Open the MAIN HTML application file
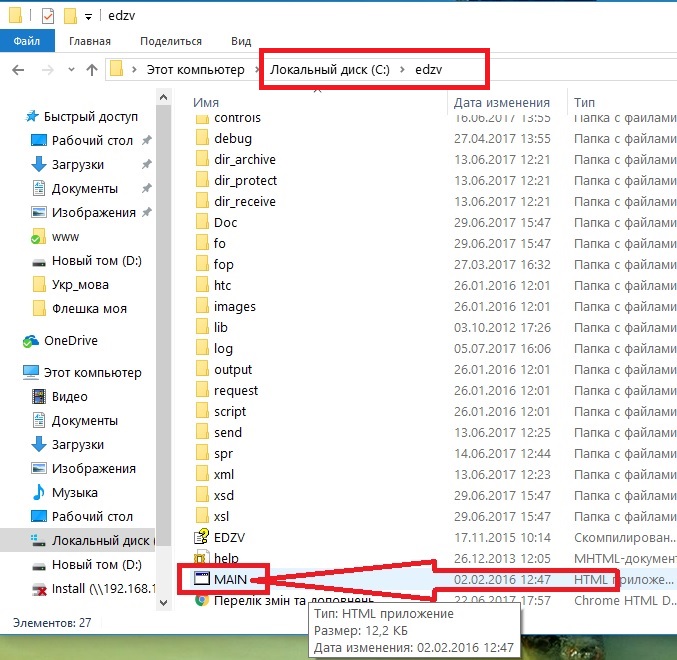Viewport: 677px width, 660px height. click(x=230, y=579)
